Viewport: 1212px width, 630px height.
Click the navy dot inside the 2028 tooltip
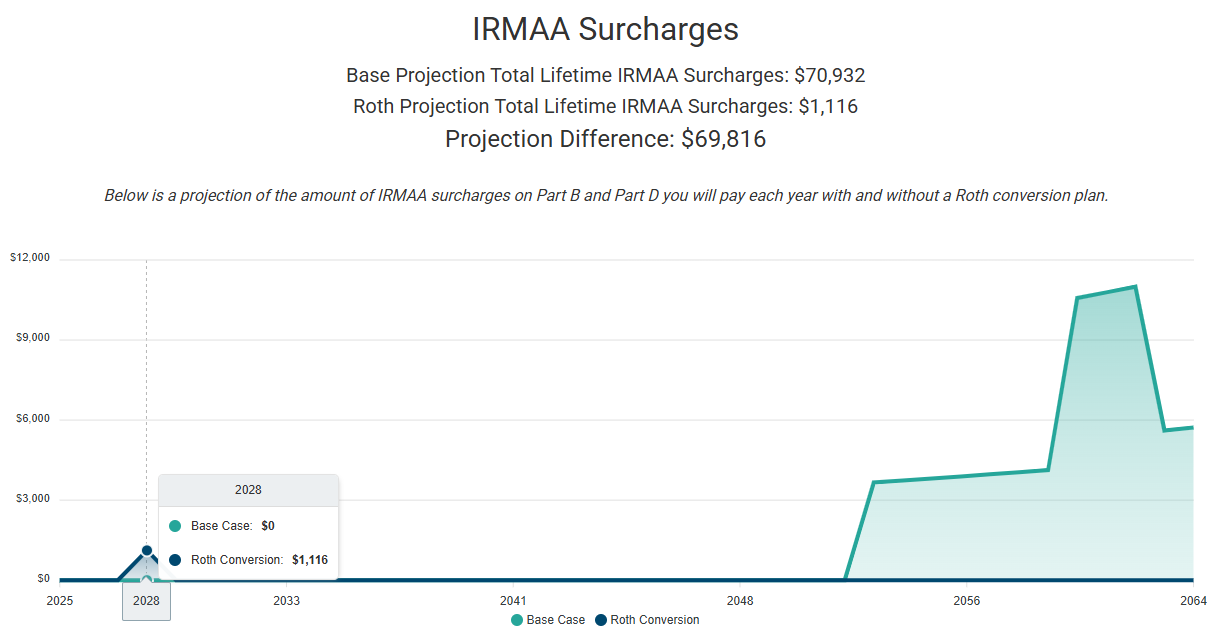tap(173, 560)
